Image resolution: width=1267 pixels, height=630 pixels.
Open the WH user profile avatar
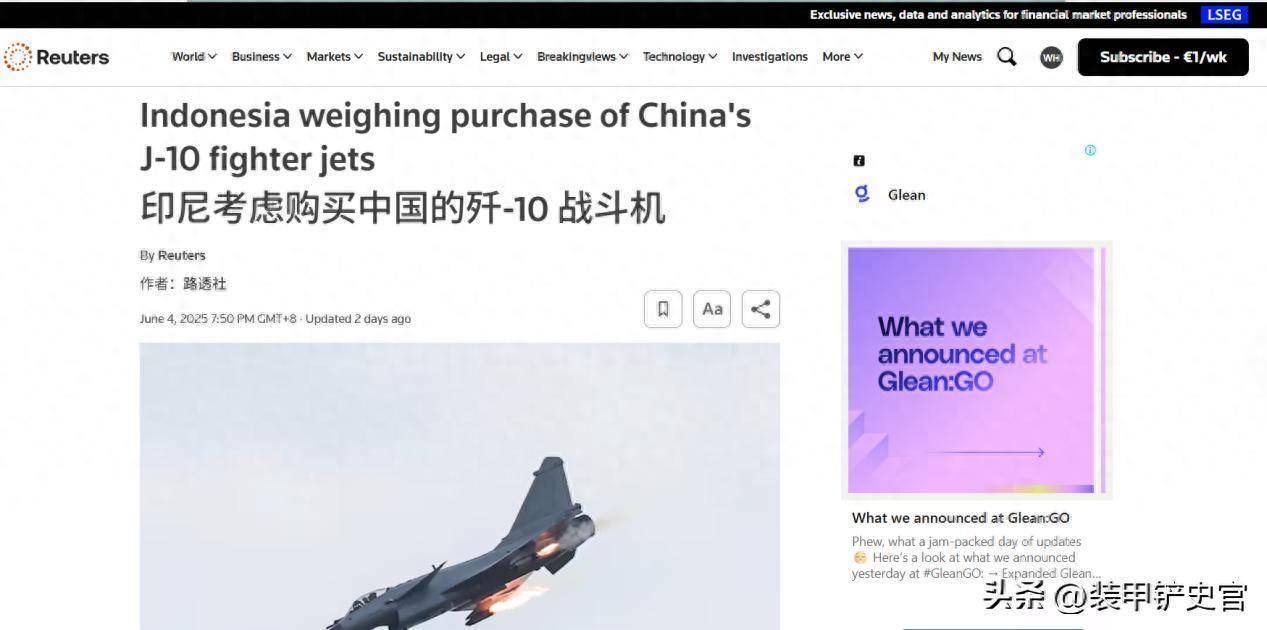(1051, 57)
